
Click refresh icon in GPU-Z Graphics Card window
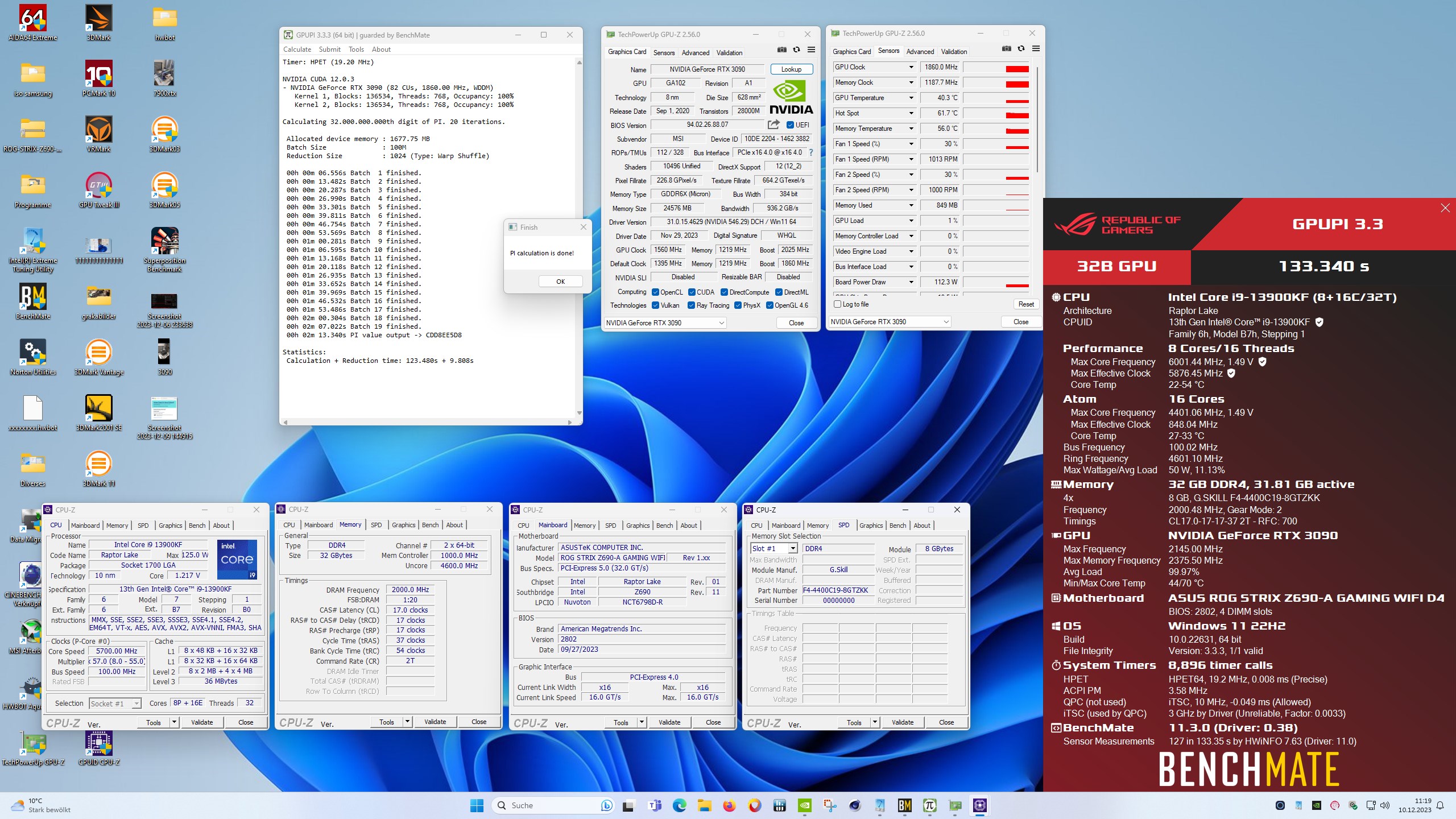pos(796,50)
